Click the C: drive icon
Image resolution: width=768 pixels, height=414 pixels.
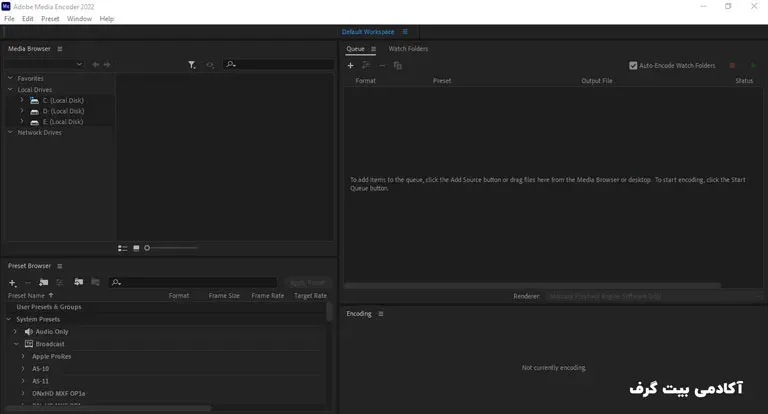click(34, 100)
